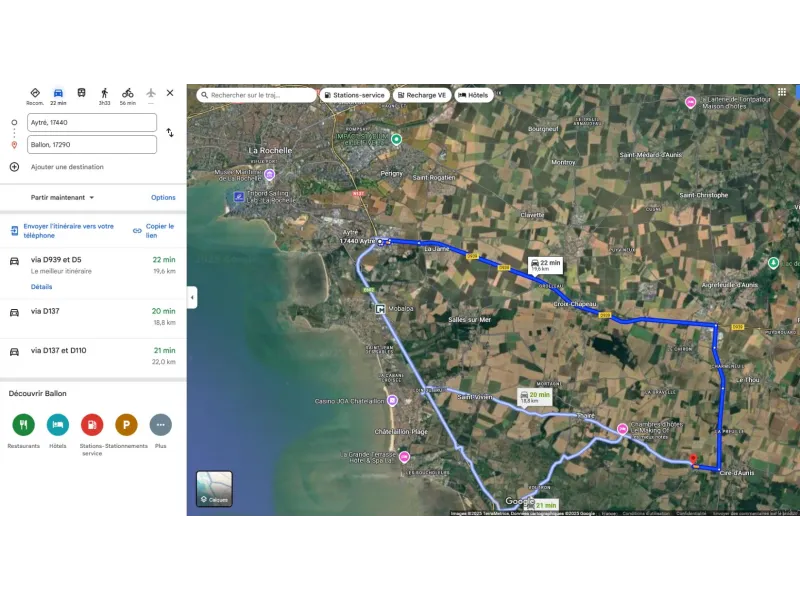Screen dimensions: 800x600
Task: Open Détails for the best route
Action: pyautogui.click(x=41, y=287)
